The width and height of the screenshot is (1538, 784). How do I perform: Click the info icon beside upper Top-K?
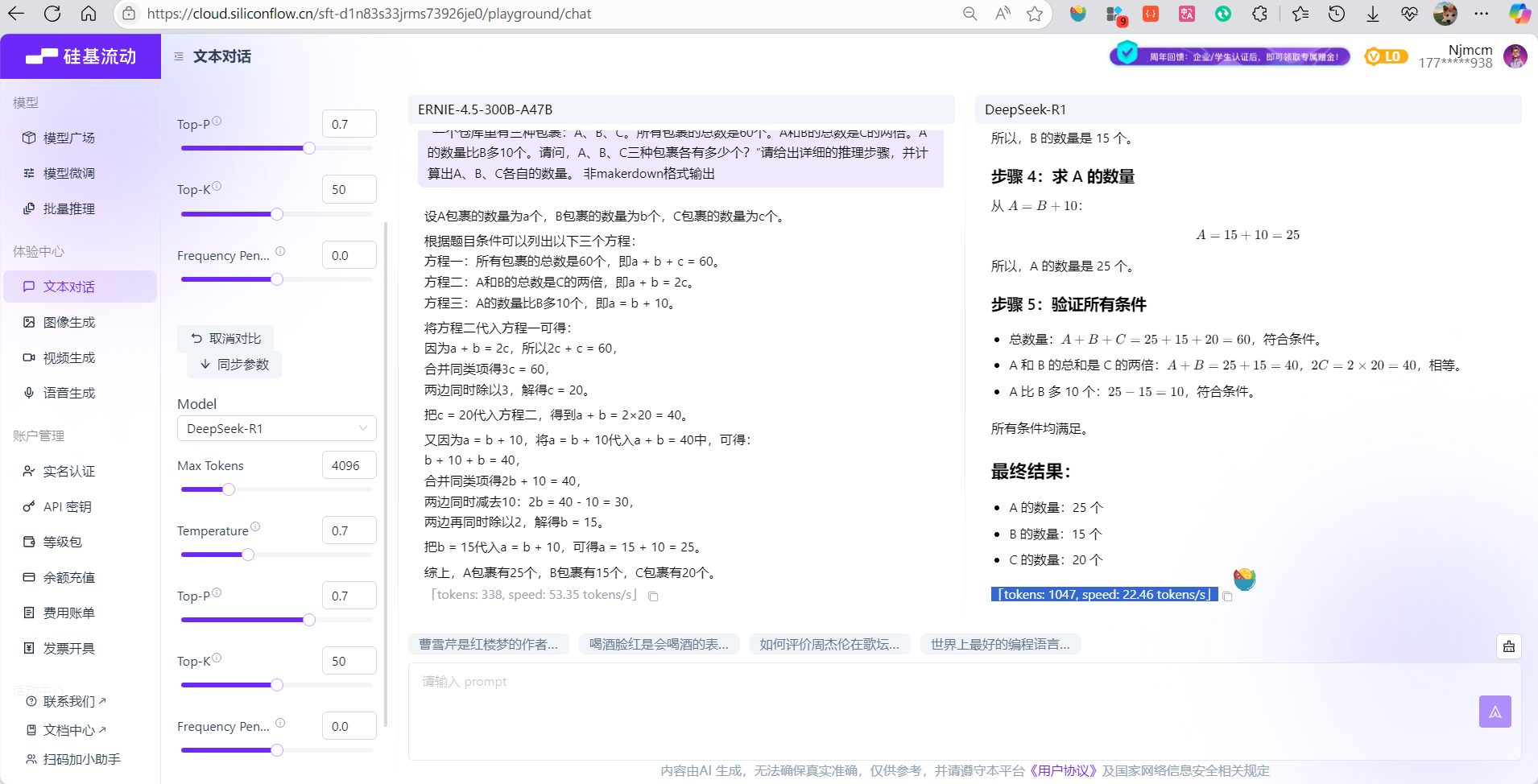tap(217, 186)
